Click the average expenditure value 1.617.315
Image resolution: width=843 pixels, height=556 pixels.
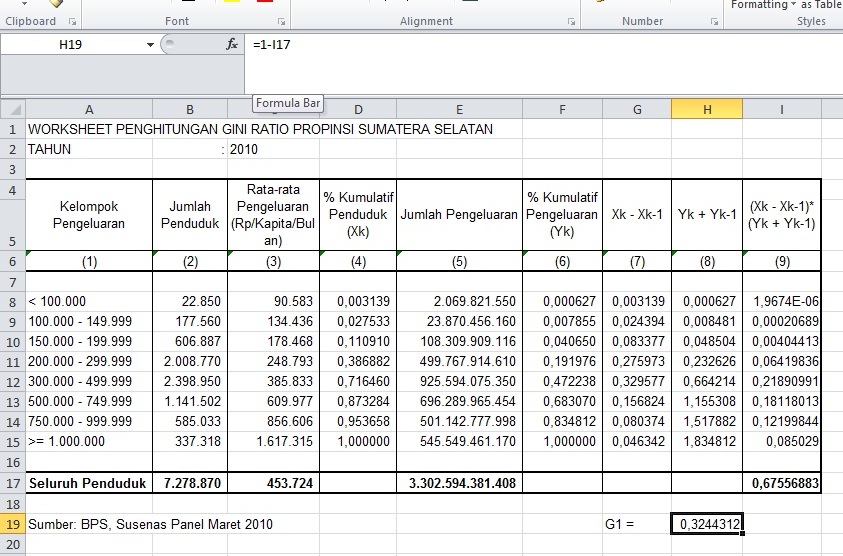click(x=273, y=441)
